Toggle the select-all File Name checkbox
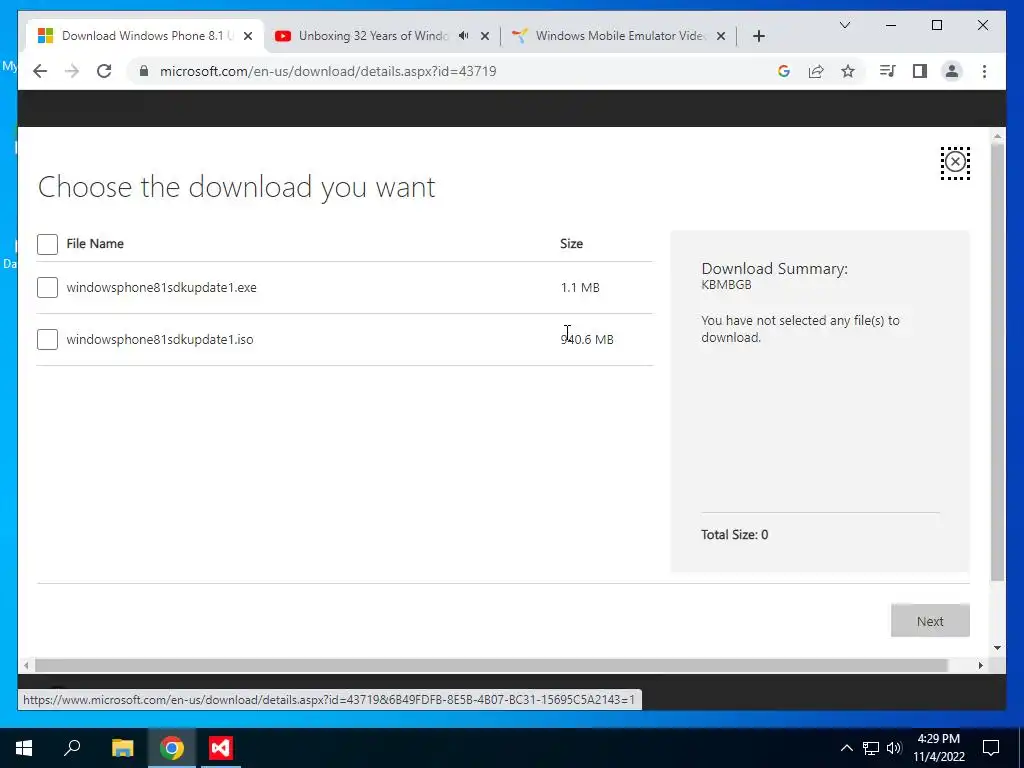 tap(47, 244)
